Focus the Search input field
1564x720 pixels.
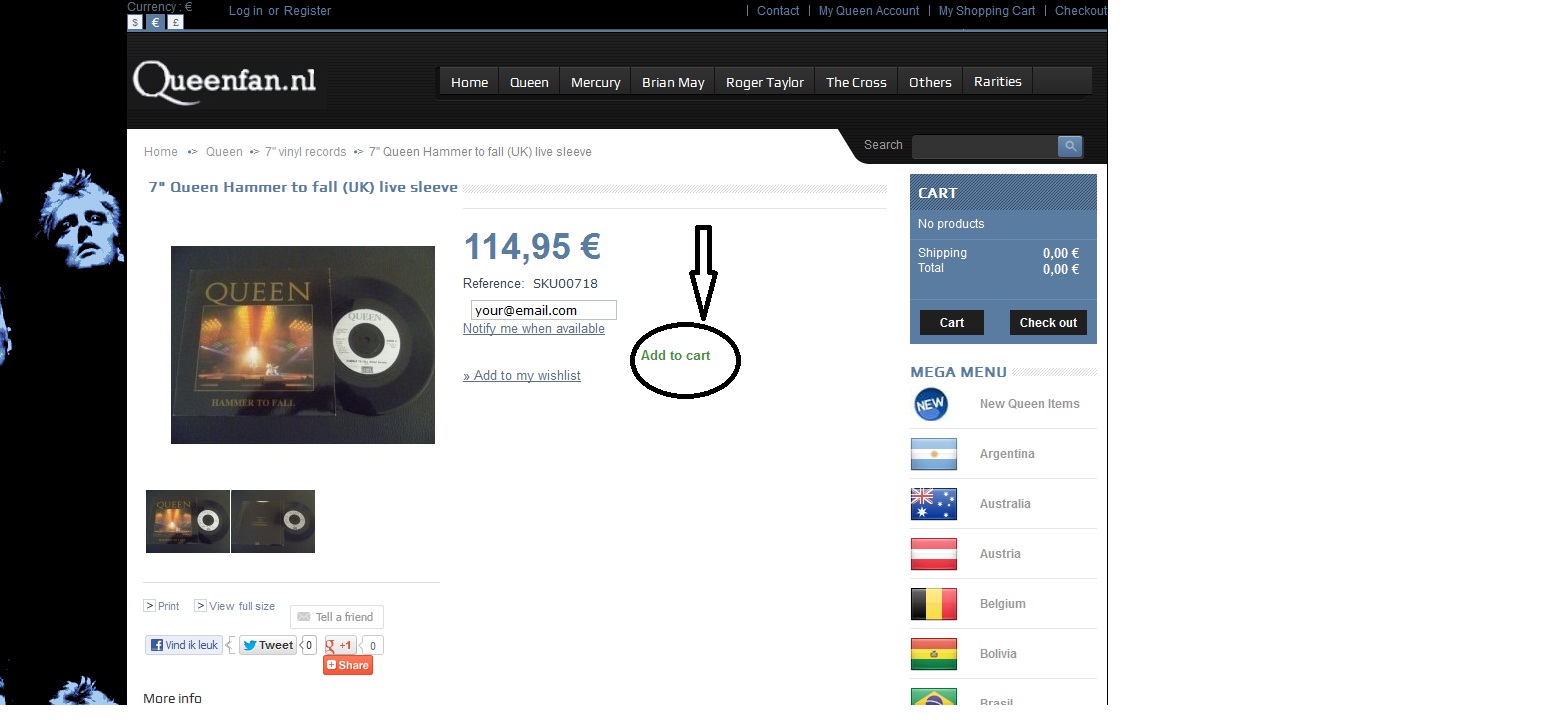[x=985, y=146]
